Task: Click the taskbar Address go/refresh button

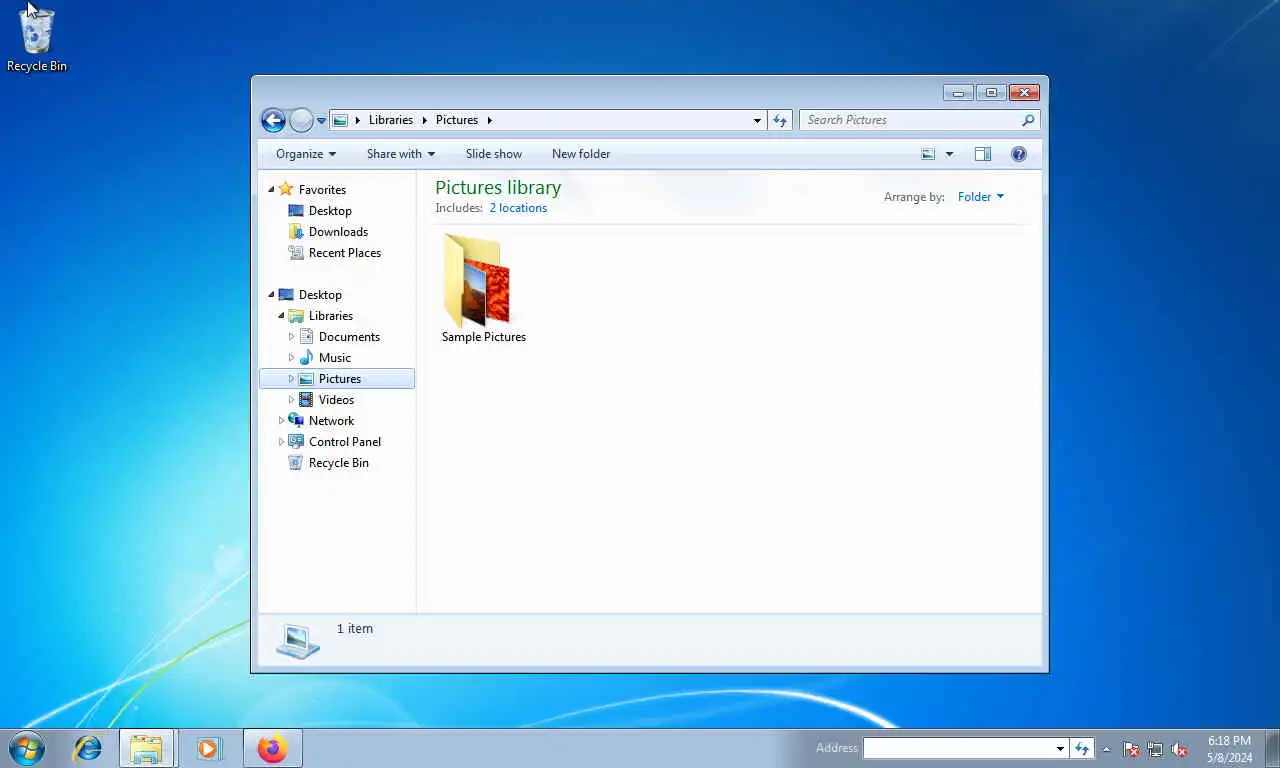Action: click(x=1081, y=748)
